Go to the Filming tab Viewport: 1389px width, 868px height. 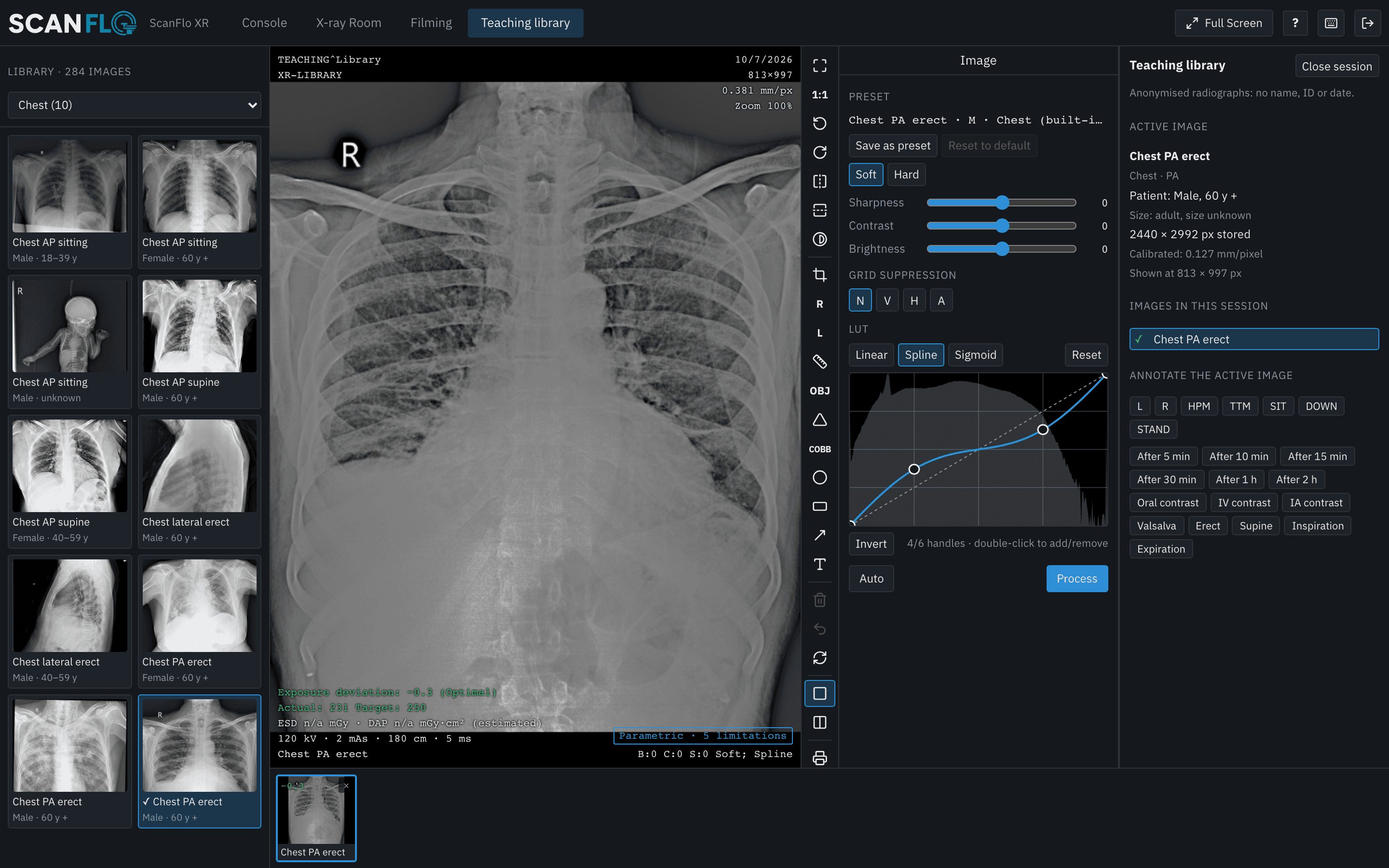[431, 23]
